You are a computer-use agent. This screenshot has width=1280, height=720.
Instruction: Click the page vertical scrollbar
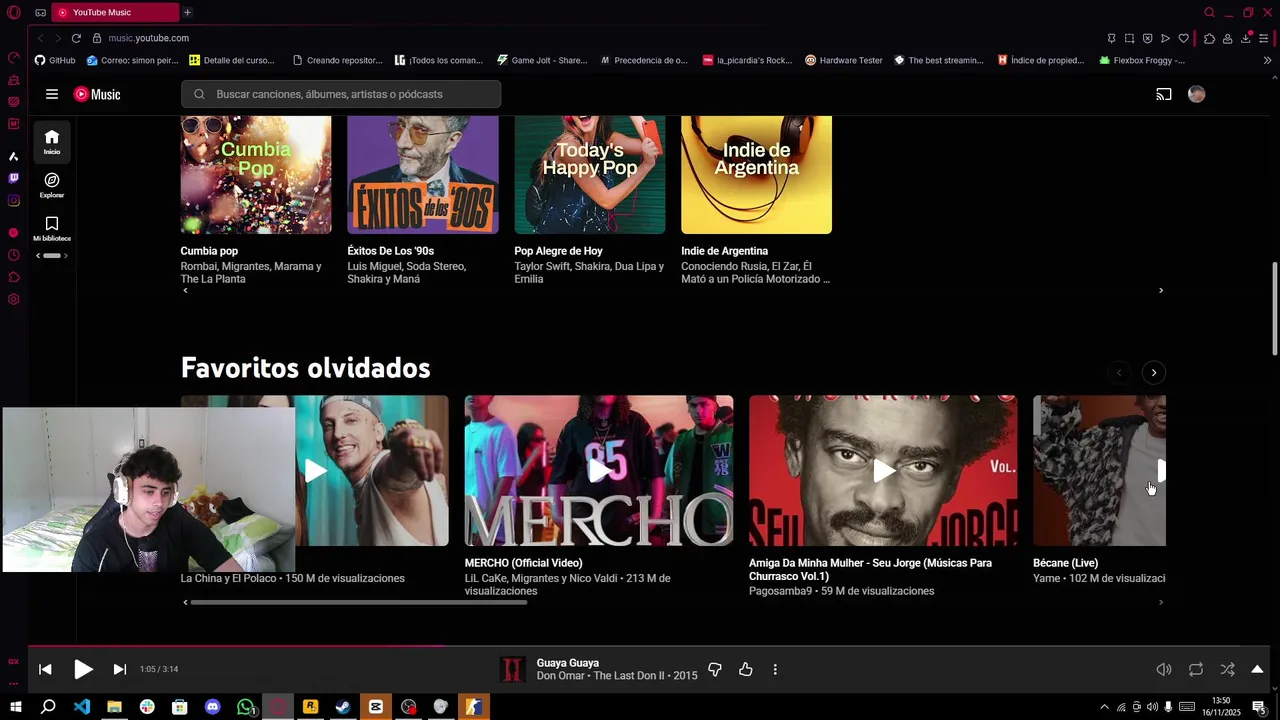point(1274,308)
